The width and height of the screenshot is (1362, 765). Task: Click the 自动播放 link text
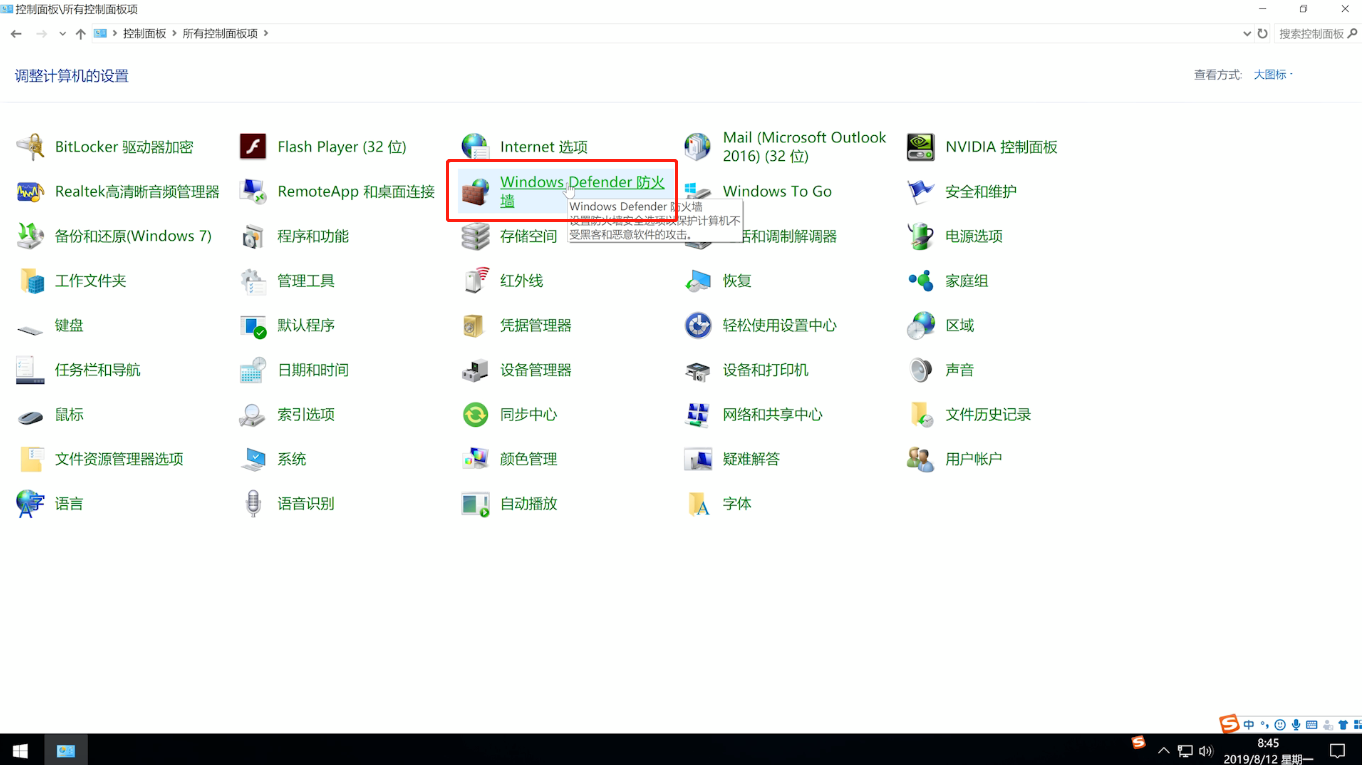pos(529,504)
